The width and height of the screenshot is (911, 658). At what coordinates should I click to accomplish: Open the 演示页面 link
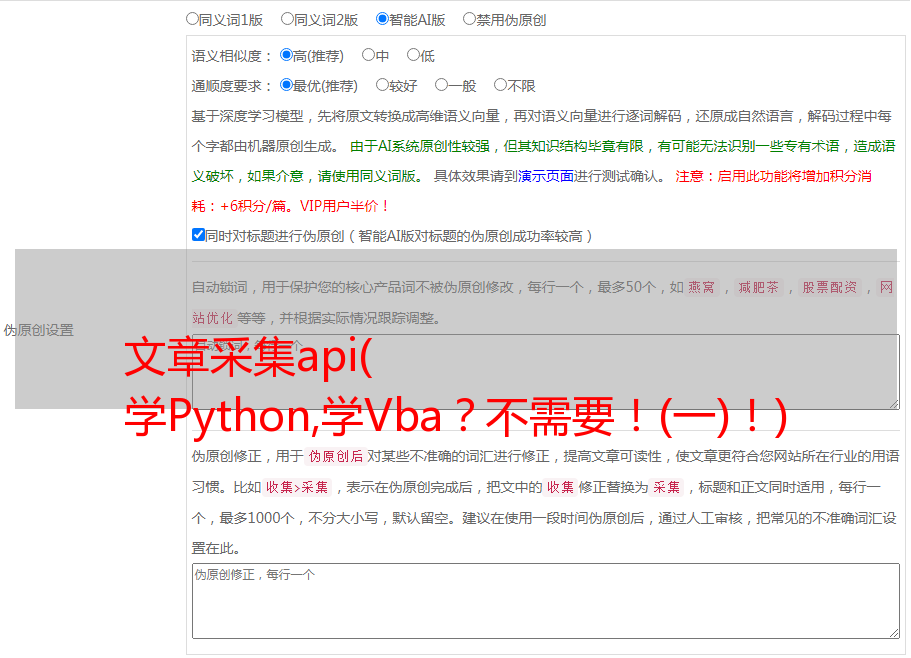(x=546, y=176)
